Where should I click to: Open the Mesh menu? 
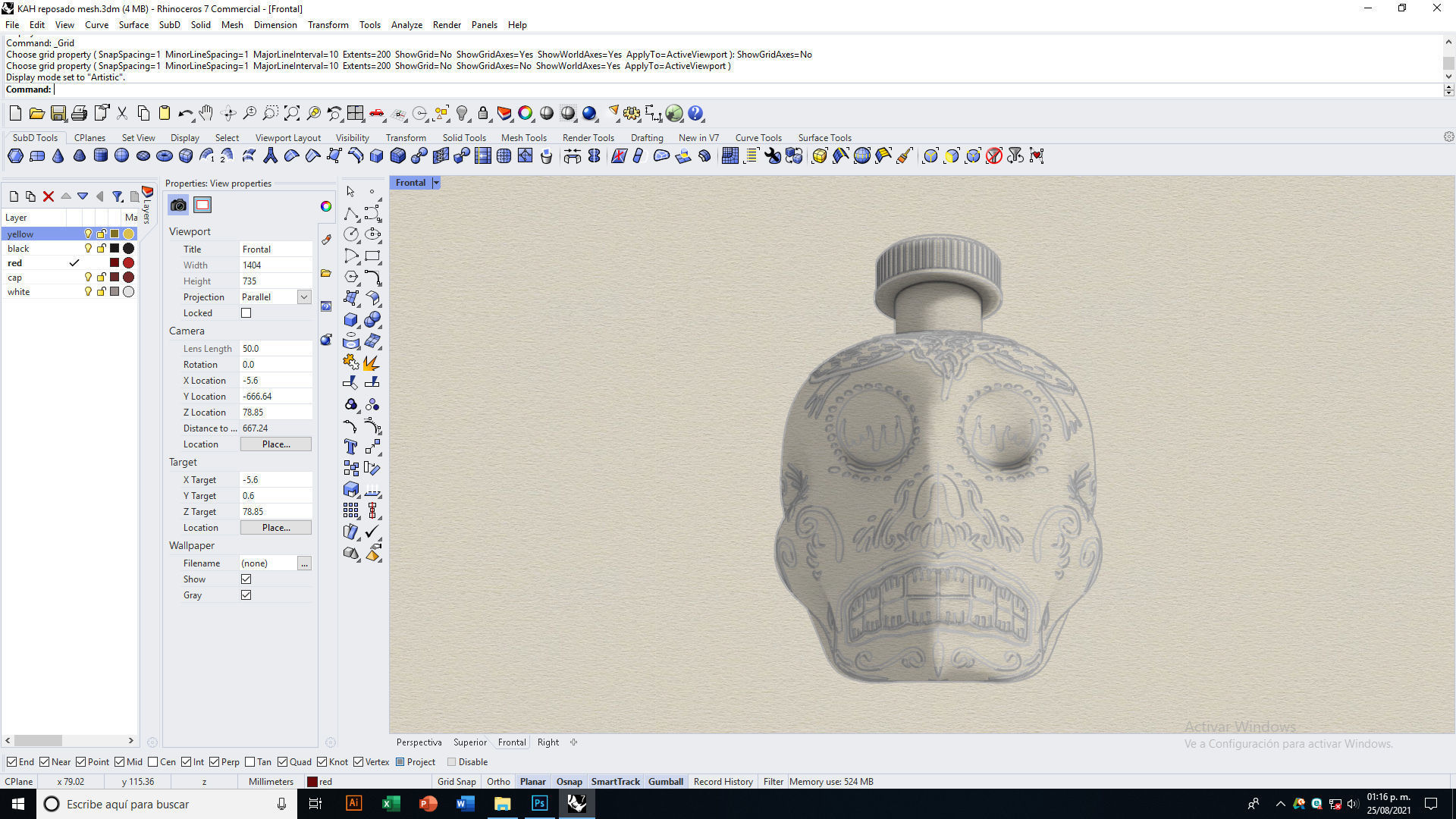click(x=232, y=25)
